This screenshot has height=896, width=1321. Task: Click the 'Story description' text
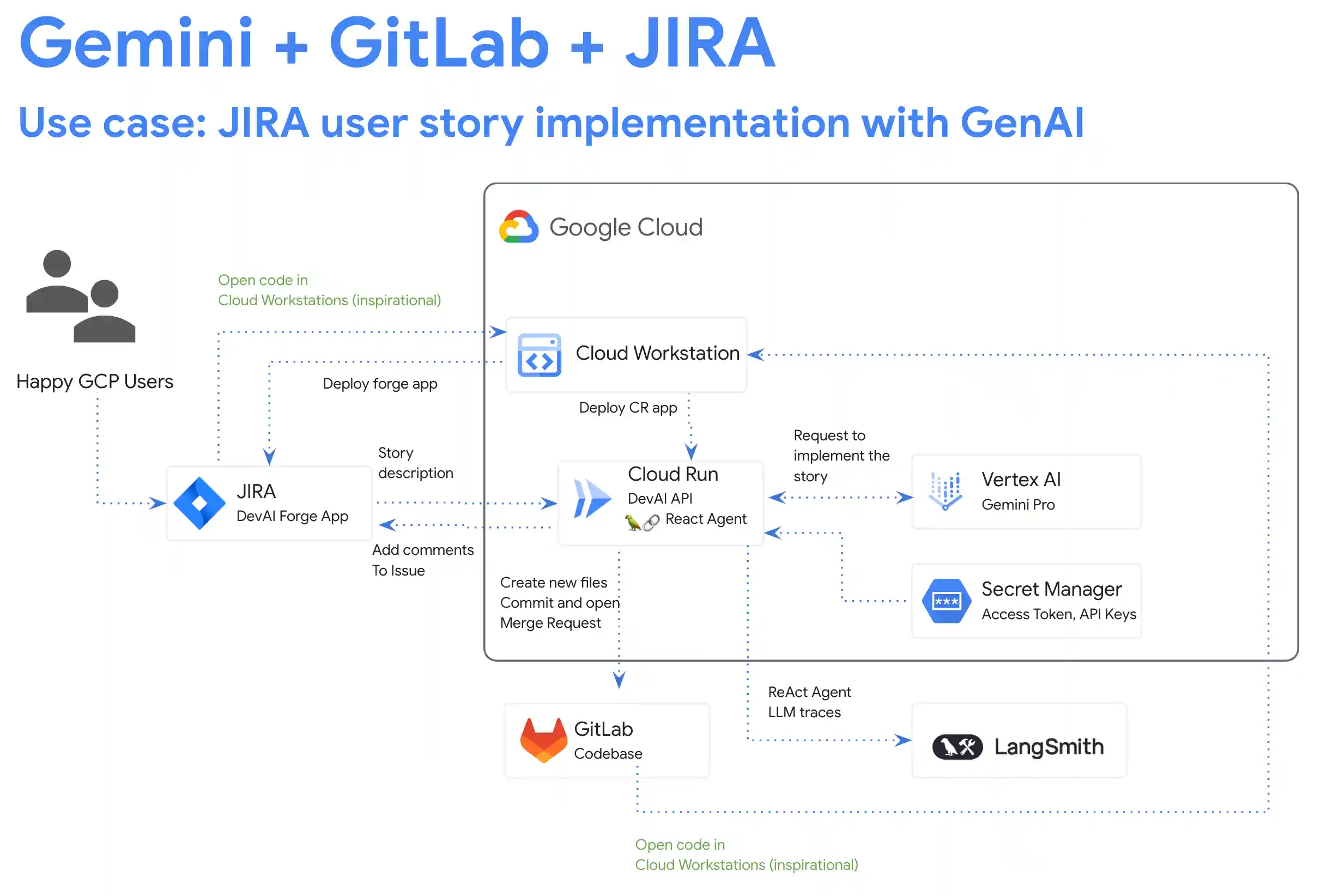pyautogui.click(x=415, y=463)
